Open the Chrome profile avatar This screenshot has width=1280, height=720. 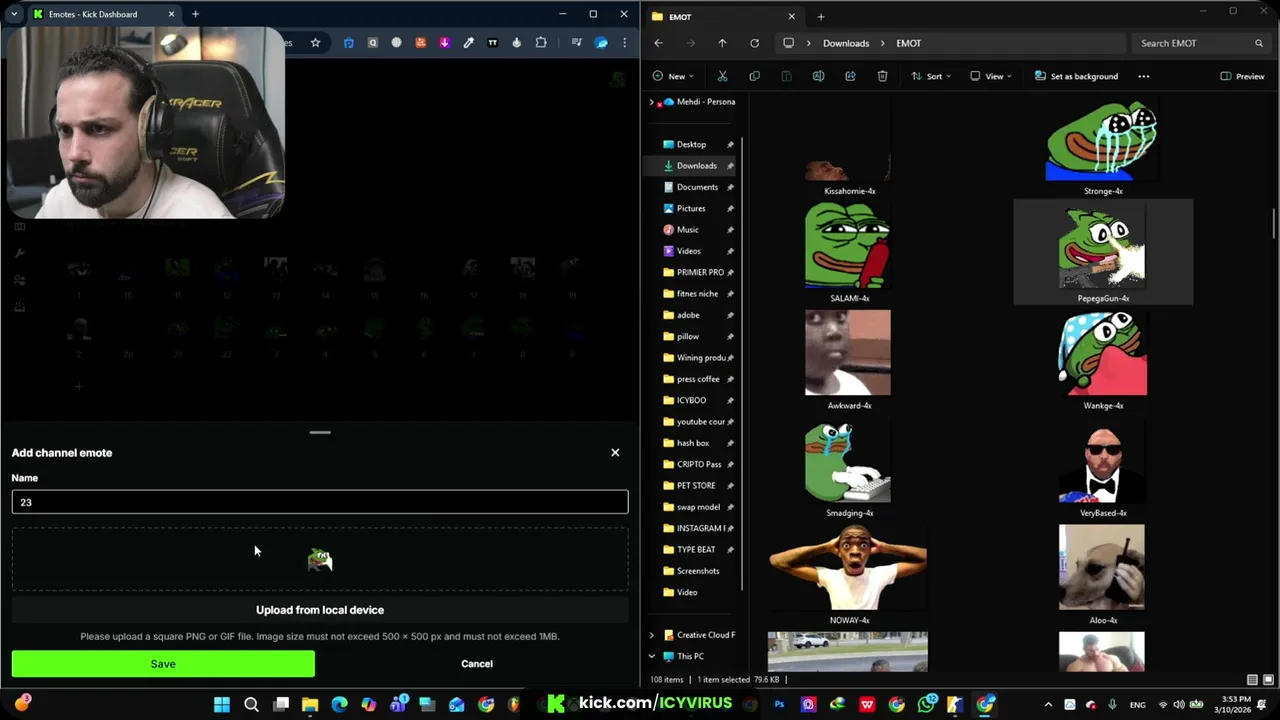[x=601, y=43]
